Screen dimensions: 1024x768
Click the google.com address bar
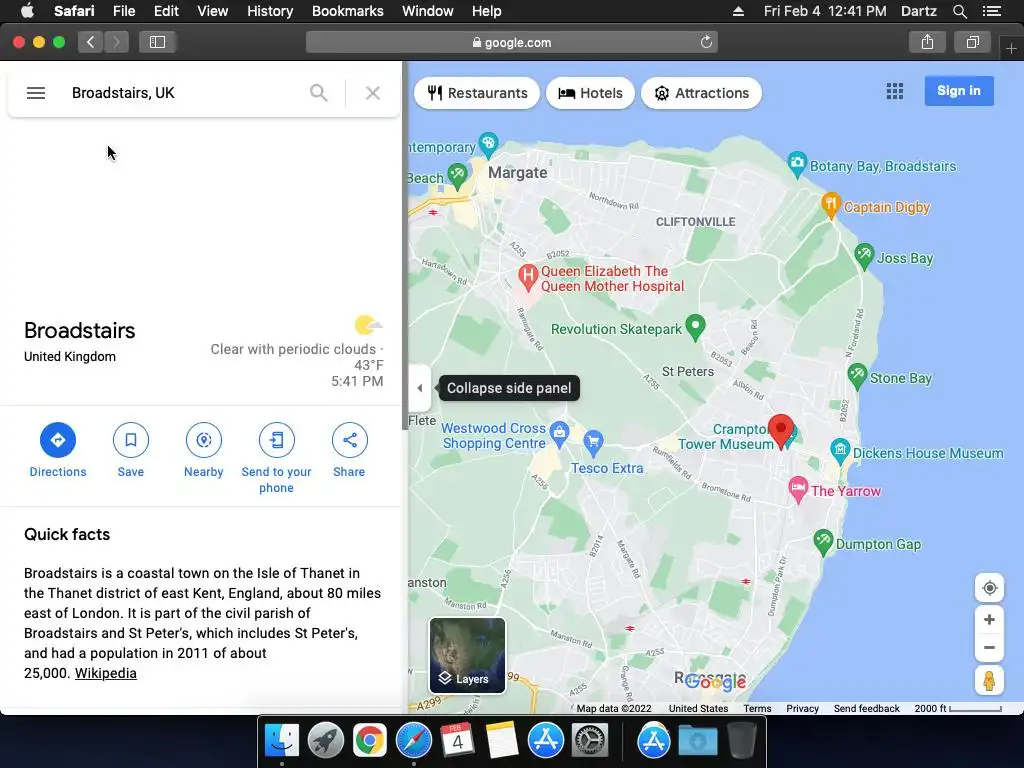point(512,42)
